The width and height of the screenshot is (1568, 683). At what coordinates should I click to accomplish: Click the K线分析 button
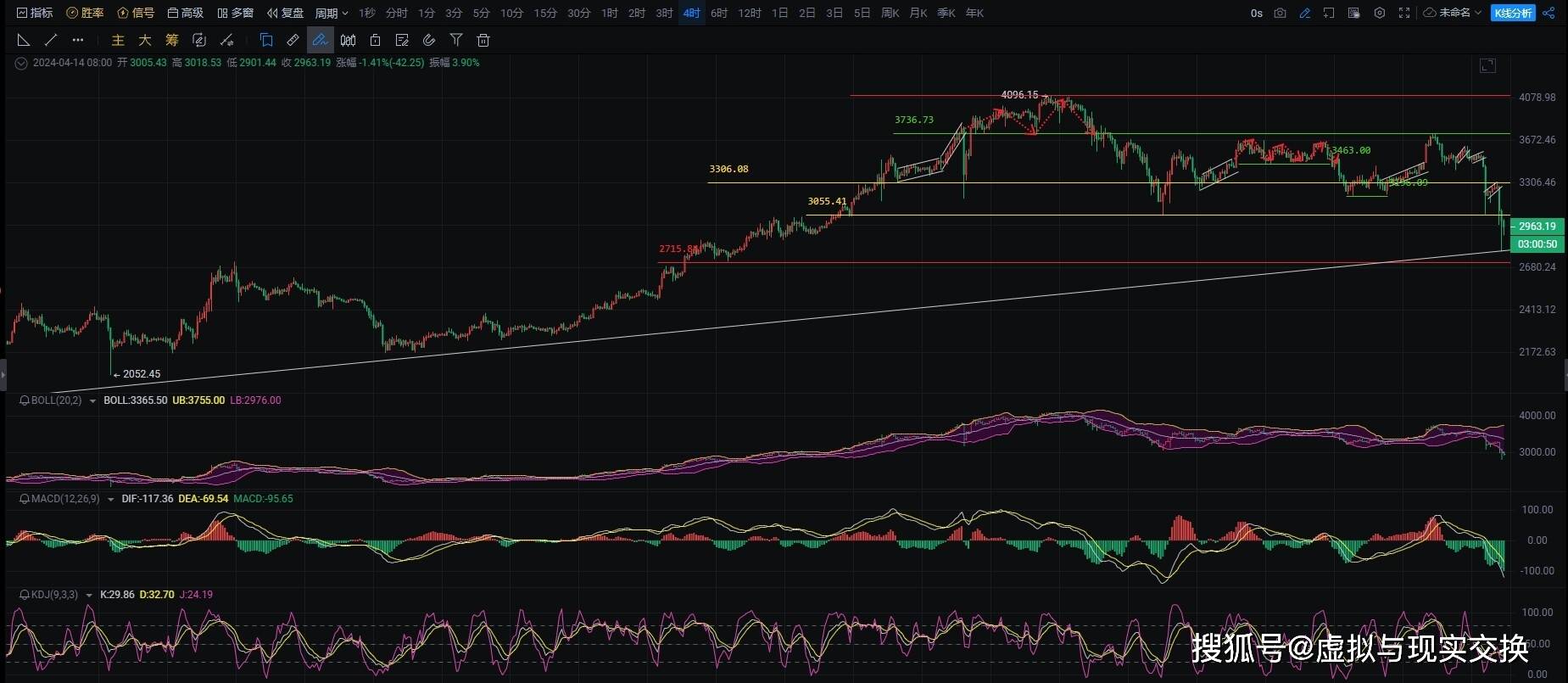coord(1513,13)
